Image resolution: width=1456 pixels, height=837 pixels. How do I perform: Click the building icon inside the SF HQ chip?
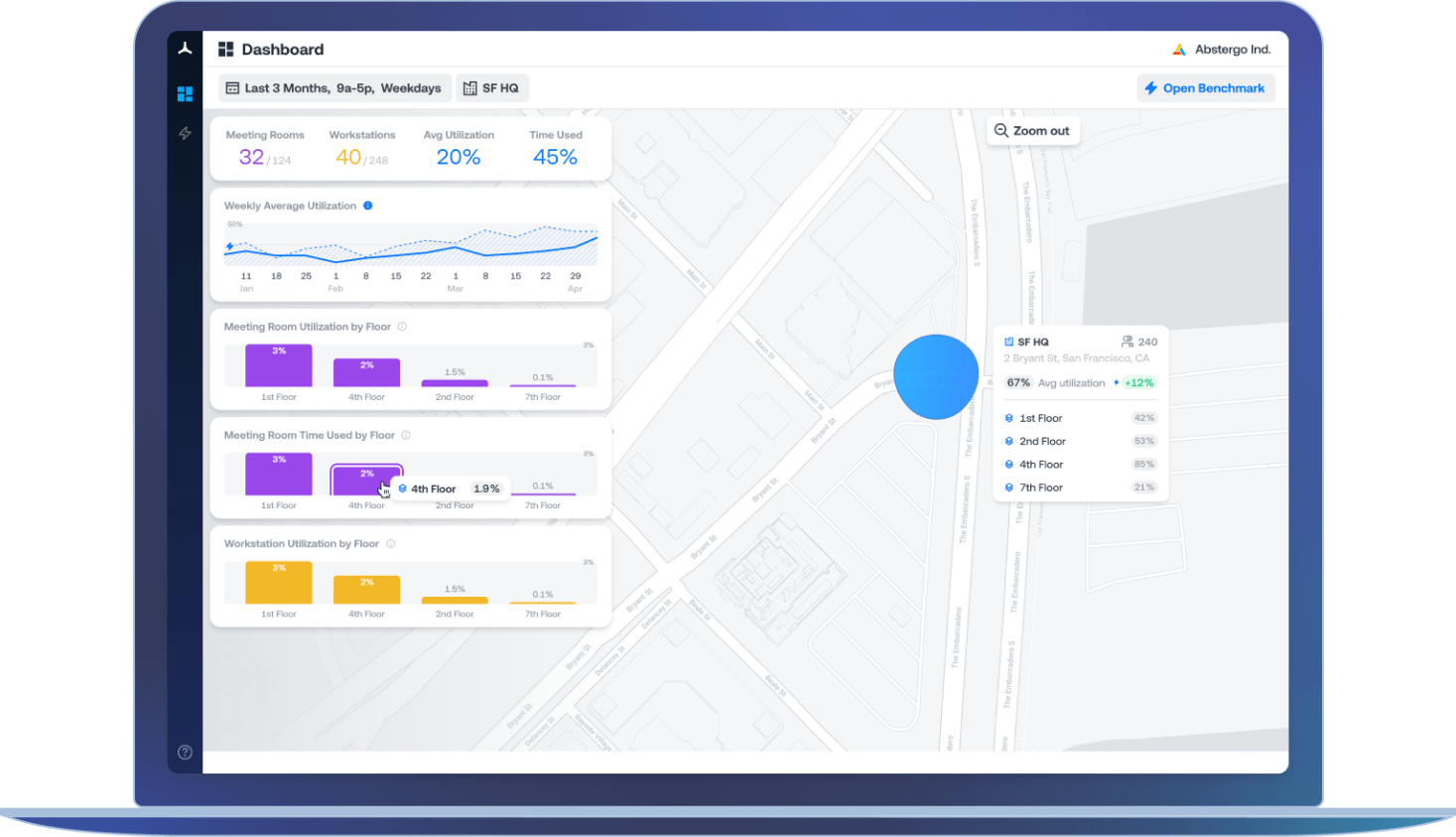[x=469, y=87]
